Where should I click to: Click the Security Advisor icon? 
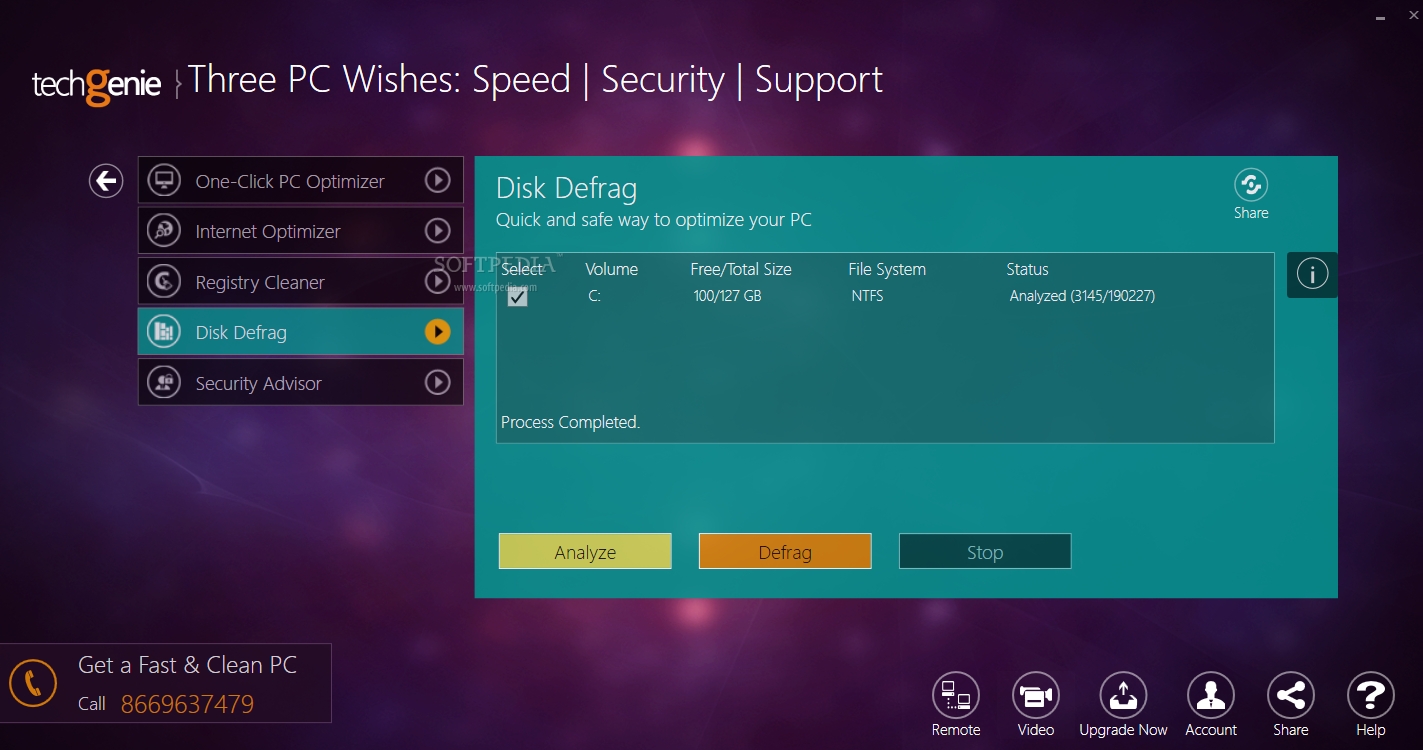point(164,383)
